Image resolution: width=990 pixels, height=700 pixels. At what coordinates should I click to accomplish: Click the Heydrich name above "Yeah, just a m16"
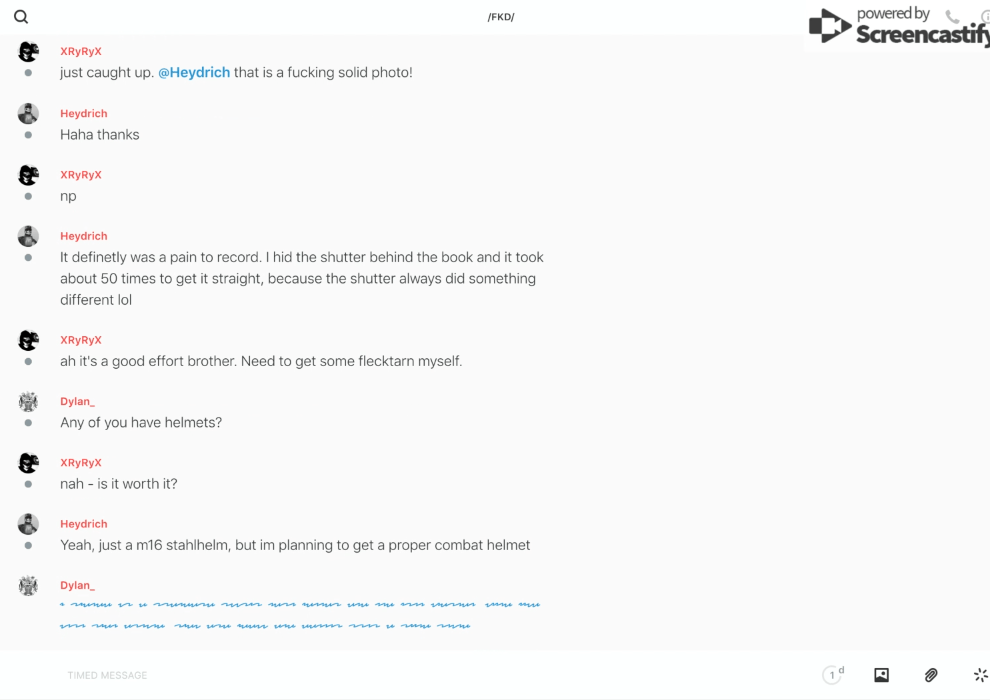coord(84,524)
